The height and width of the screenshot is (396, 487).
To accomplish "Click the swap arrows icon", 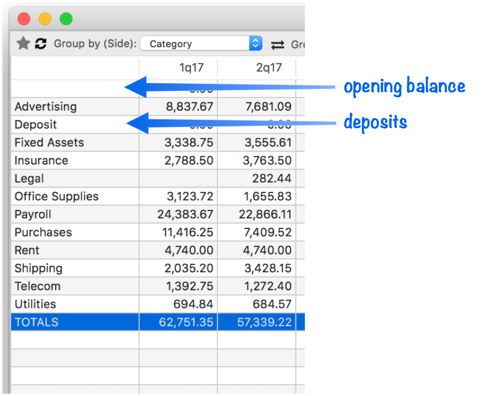I will pos(277,44).
